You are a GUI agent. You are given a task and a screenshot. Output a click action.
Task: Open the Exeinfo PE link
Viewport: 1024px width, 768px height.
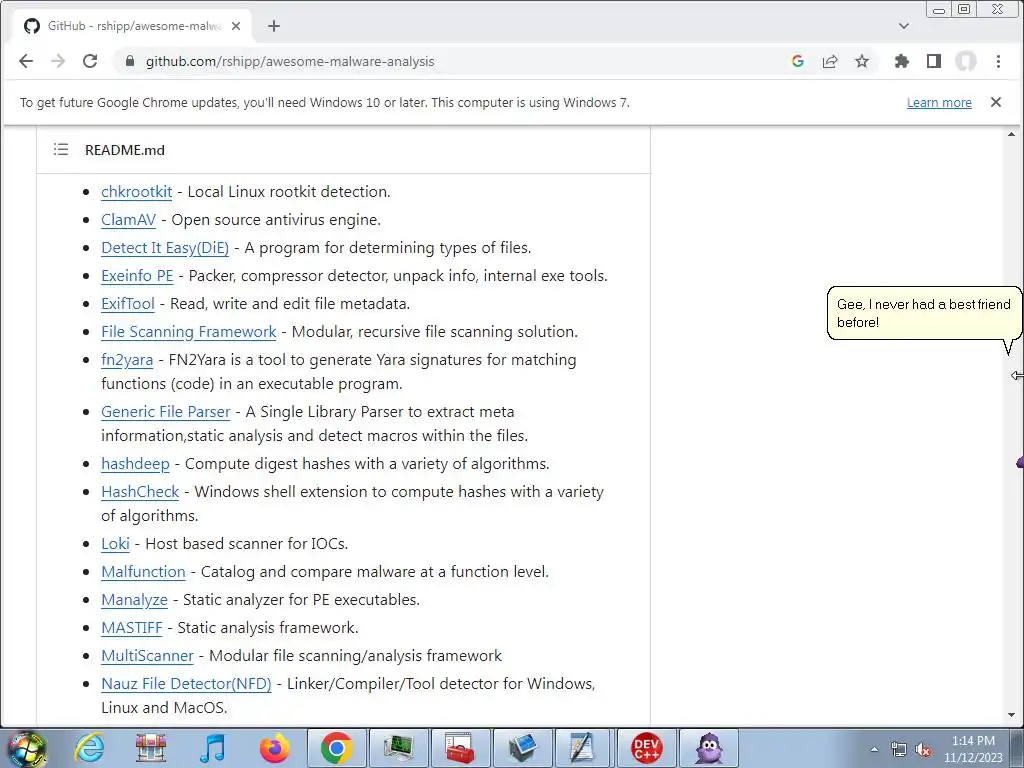point(137,276)
